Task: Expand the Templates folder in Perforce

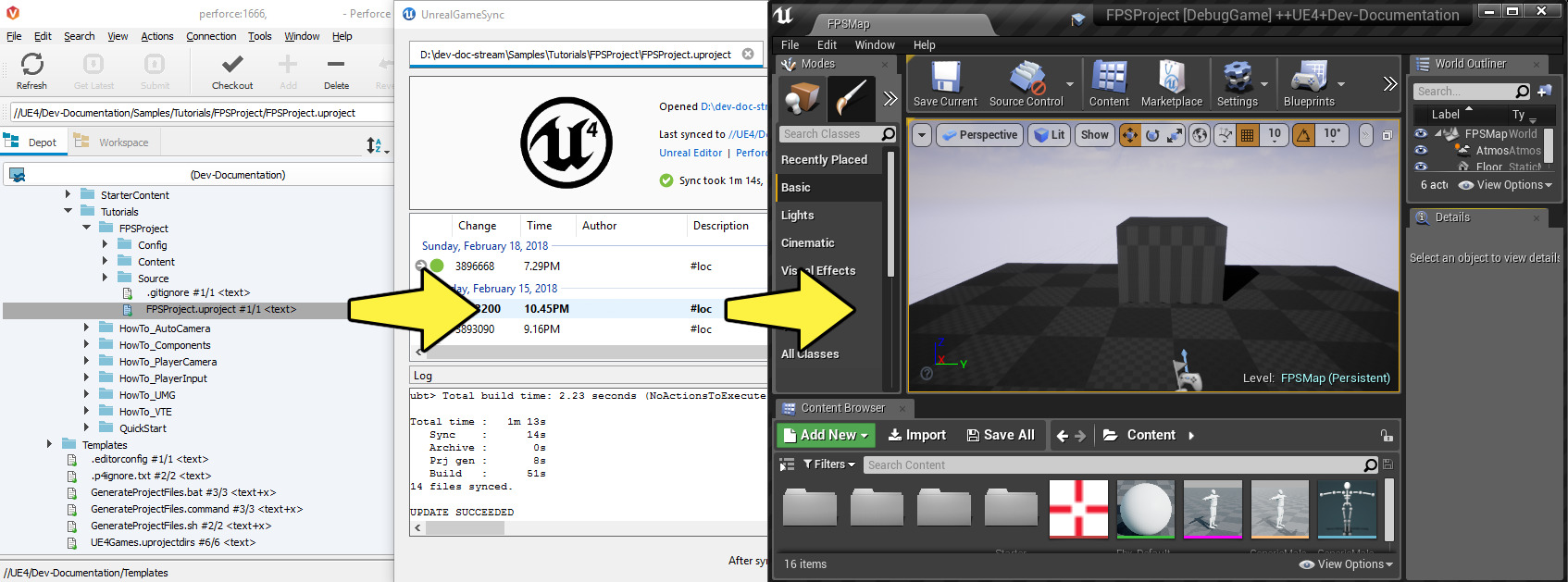Action: tap(49, 444)
